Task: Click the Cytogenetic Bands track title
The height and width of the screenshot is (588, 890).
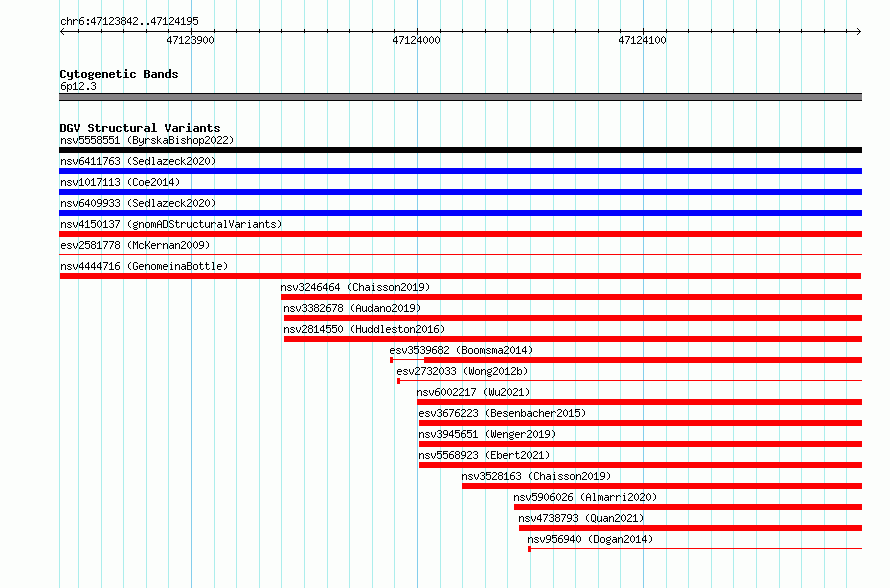Action: tap(119, 74)
